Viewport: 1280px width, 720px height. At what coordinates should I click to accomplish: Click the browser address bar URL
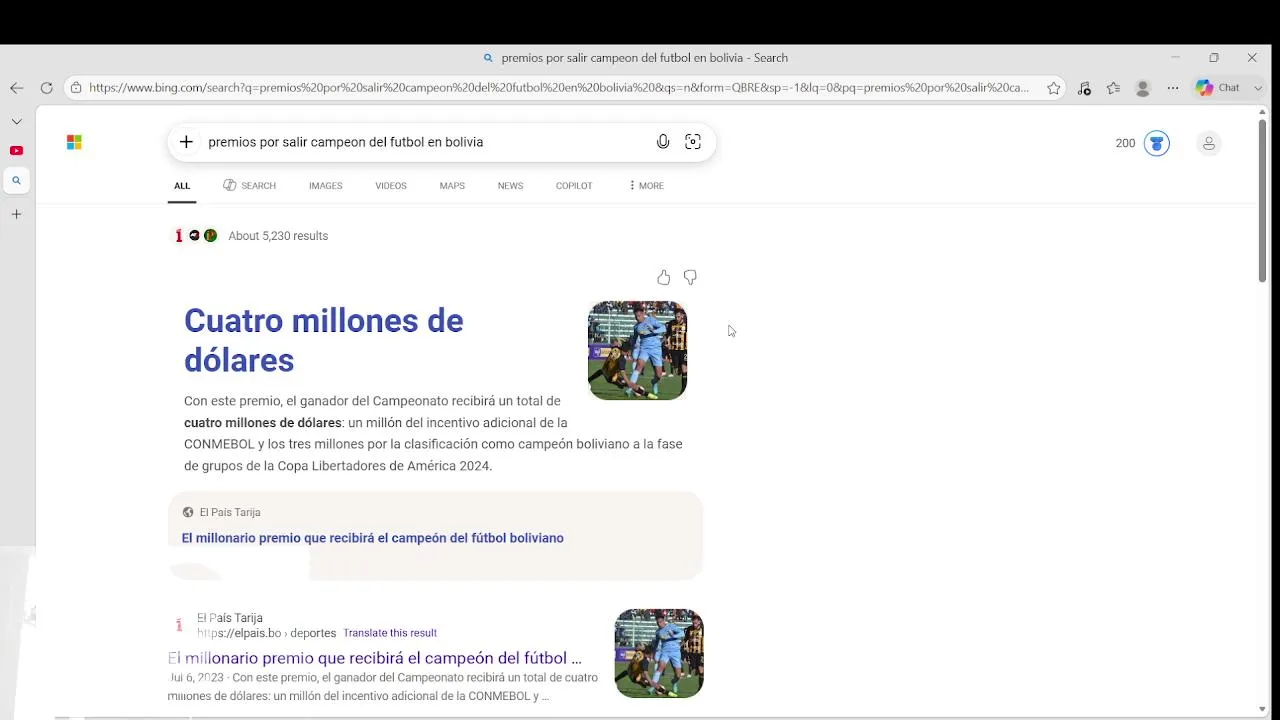[558, 88]
